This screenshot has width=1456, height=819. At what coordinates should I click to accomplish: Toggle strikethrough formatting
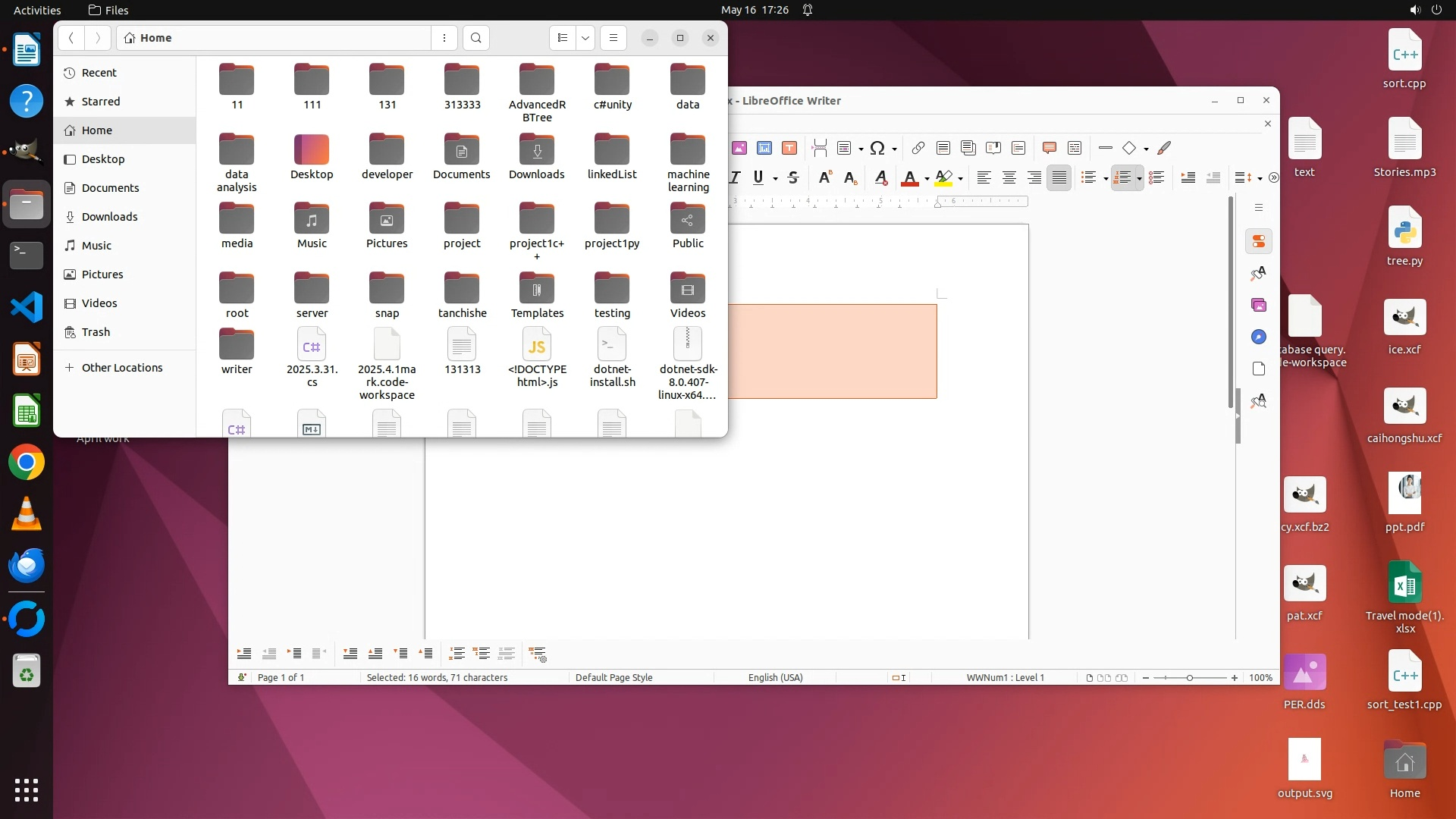click(x=793, y=177)
